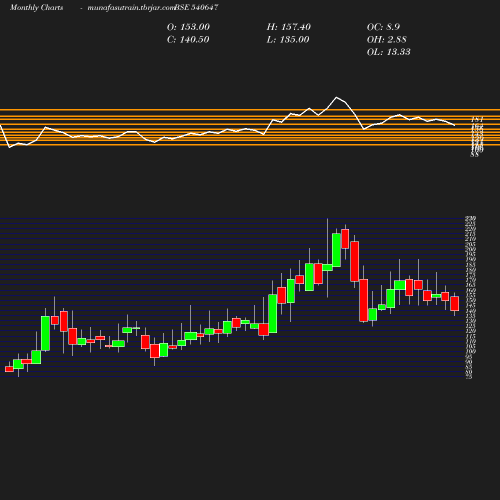Screen dimensions: 500x500
Task: Click the munafasutra.com watermark text
Action: tap(131, 8)
